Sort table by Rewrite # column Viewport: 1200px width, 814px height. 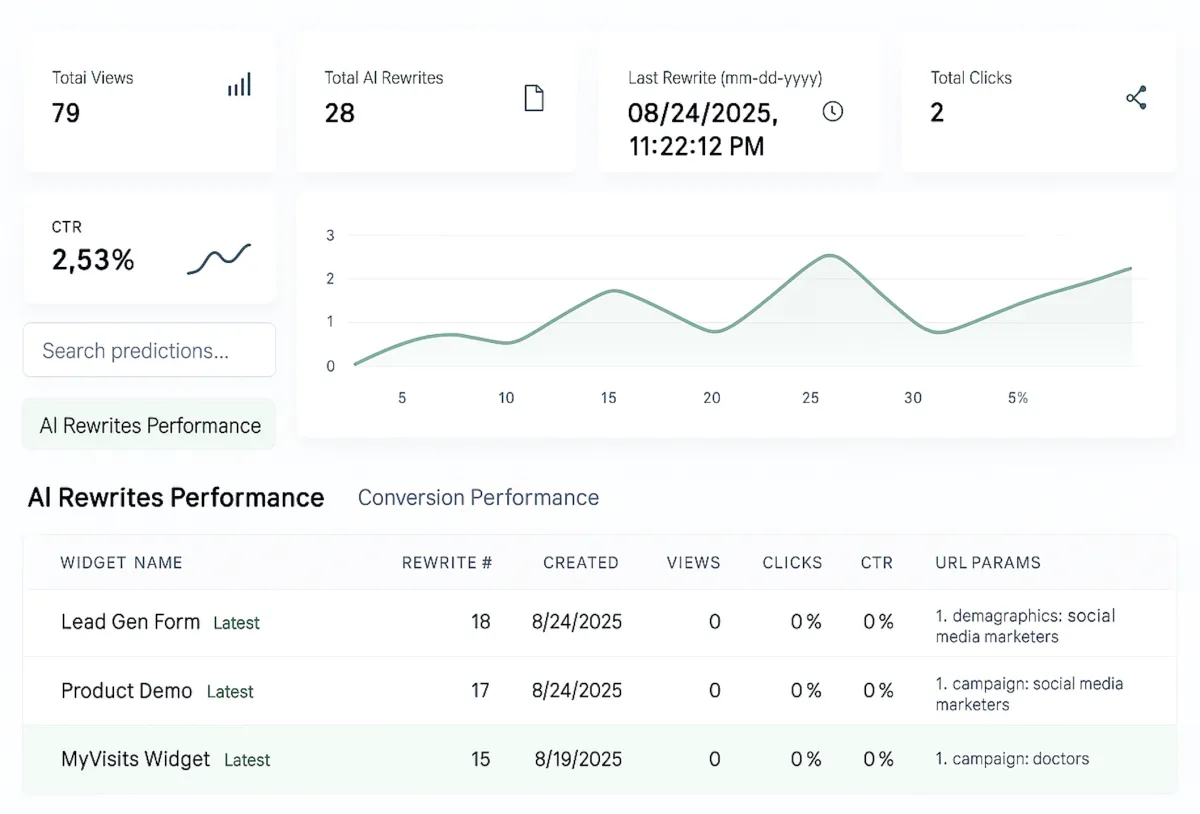446,563
